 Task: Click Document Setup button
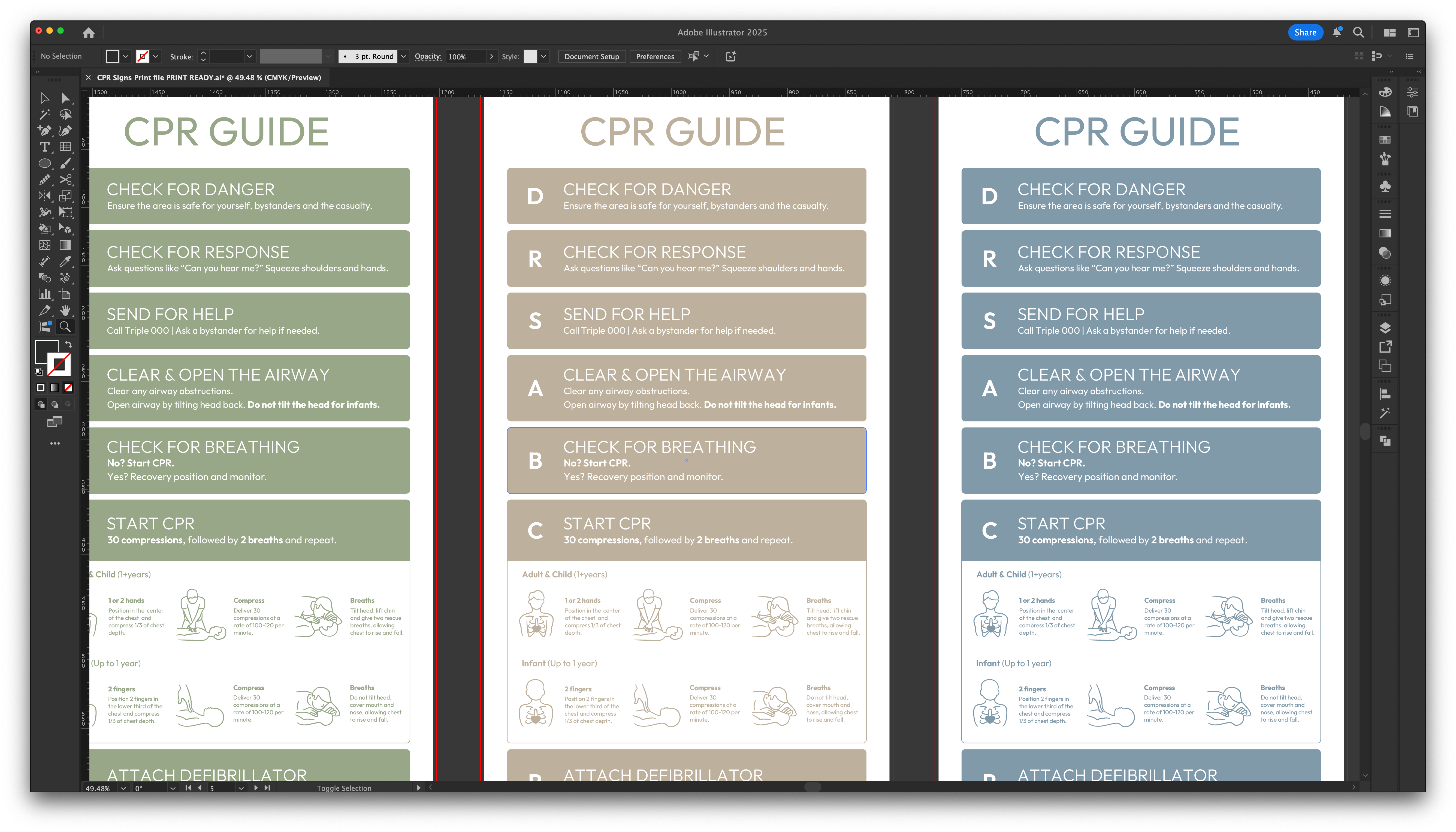point(591,57)
